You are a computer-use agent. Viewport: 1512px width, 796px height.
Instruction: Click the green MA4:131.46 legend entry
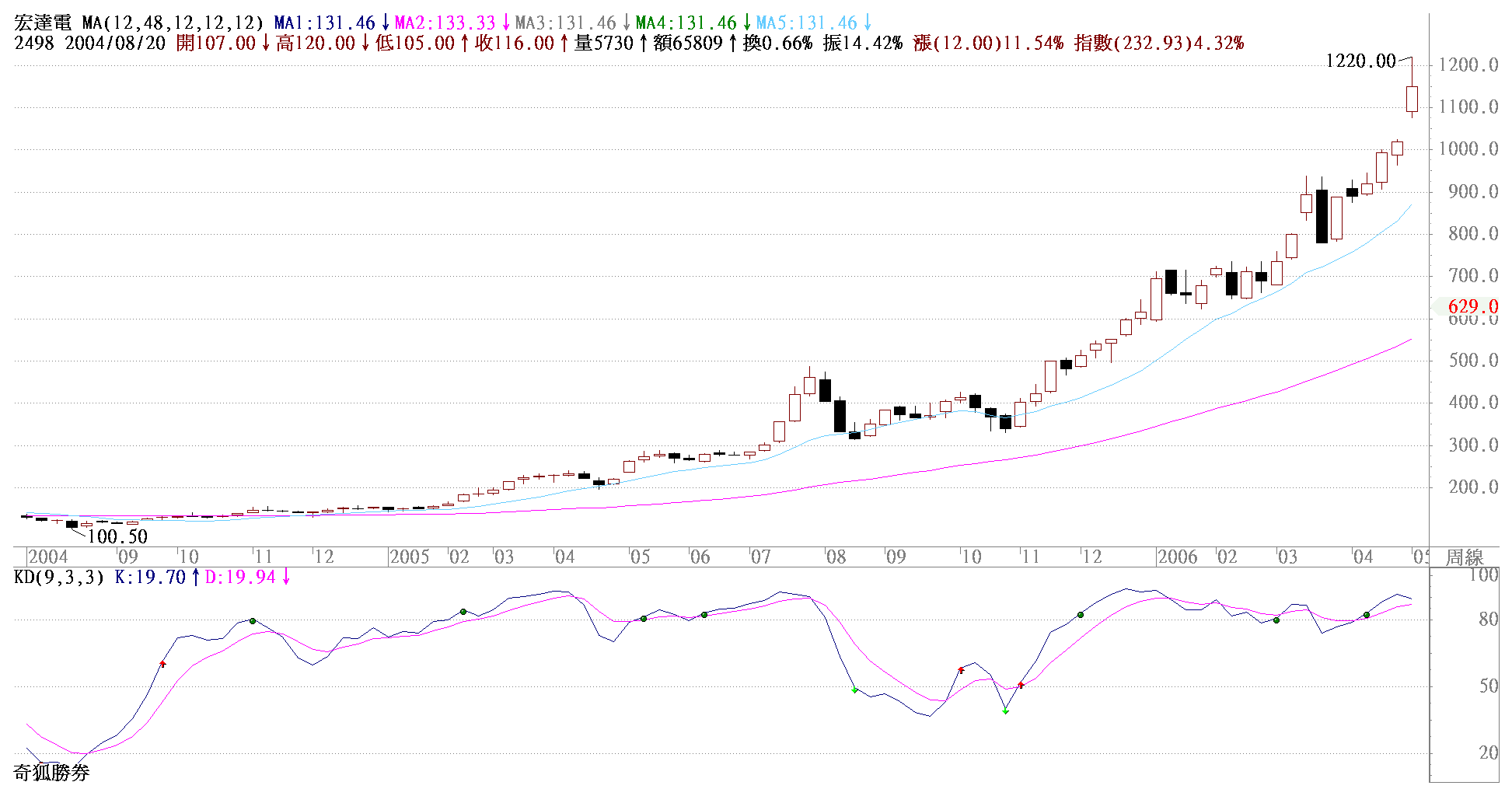click(686, 23)
